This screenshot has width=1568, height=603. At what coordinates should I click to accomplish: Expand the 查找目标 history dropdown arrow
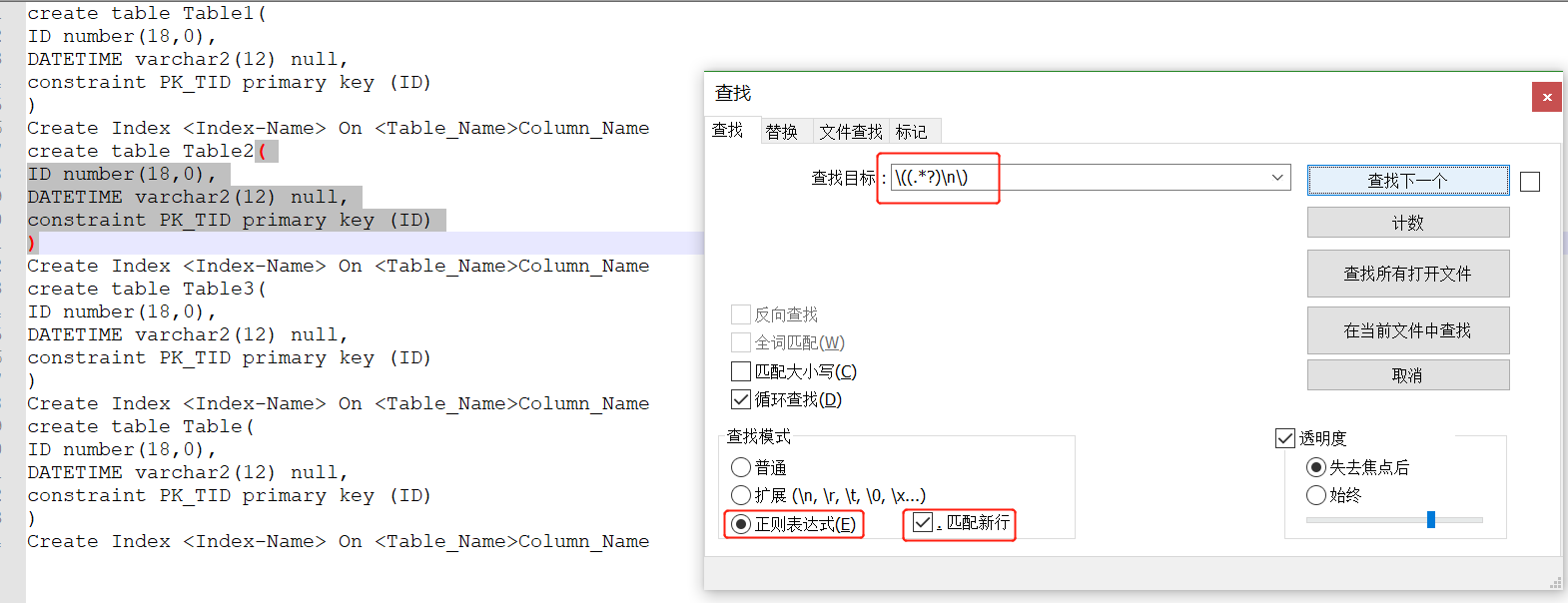point(1277,178)
